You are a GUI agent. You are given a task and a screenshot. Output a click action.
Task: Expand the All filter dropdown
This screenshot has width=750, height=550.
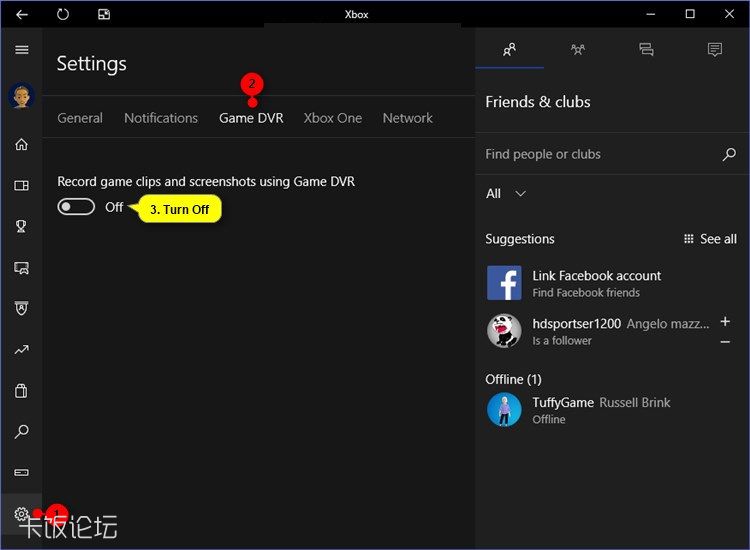tap(506, 194)
